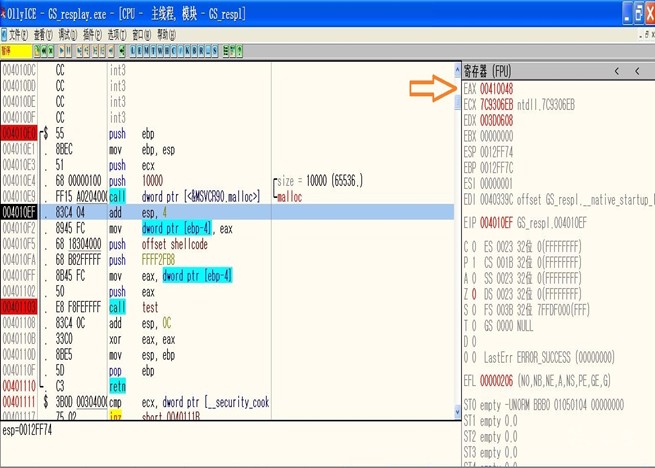Run the program with the play icon
Screen dimensions: 655x468
(x=61, y=51)
